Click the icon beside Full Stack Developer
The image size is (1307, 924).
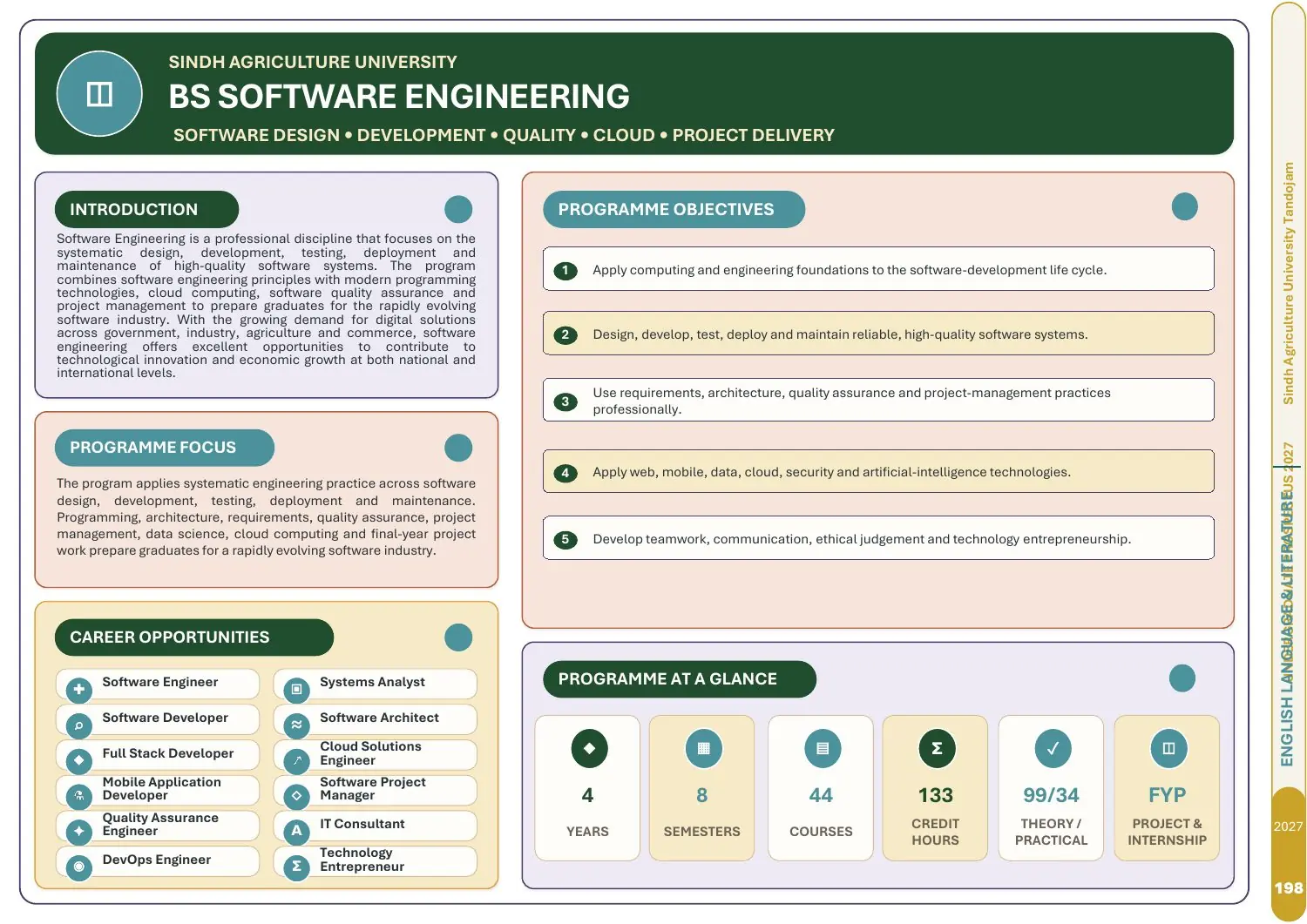pos(79,760)
